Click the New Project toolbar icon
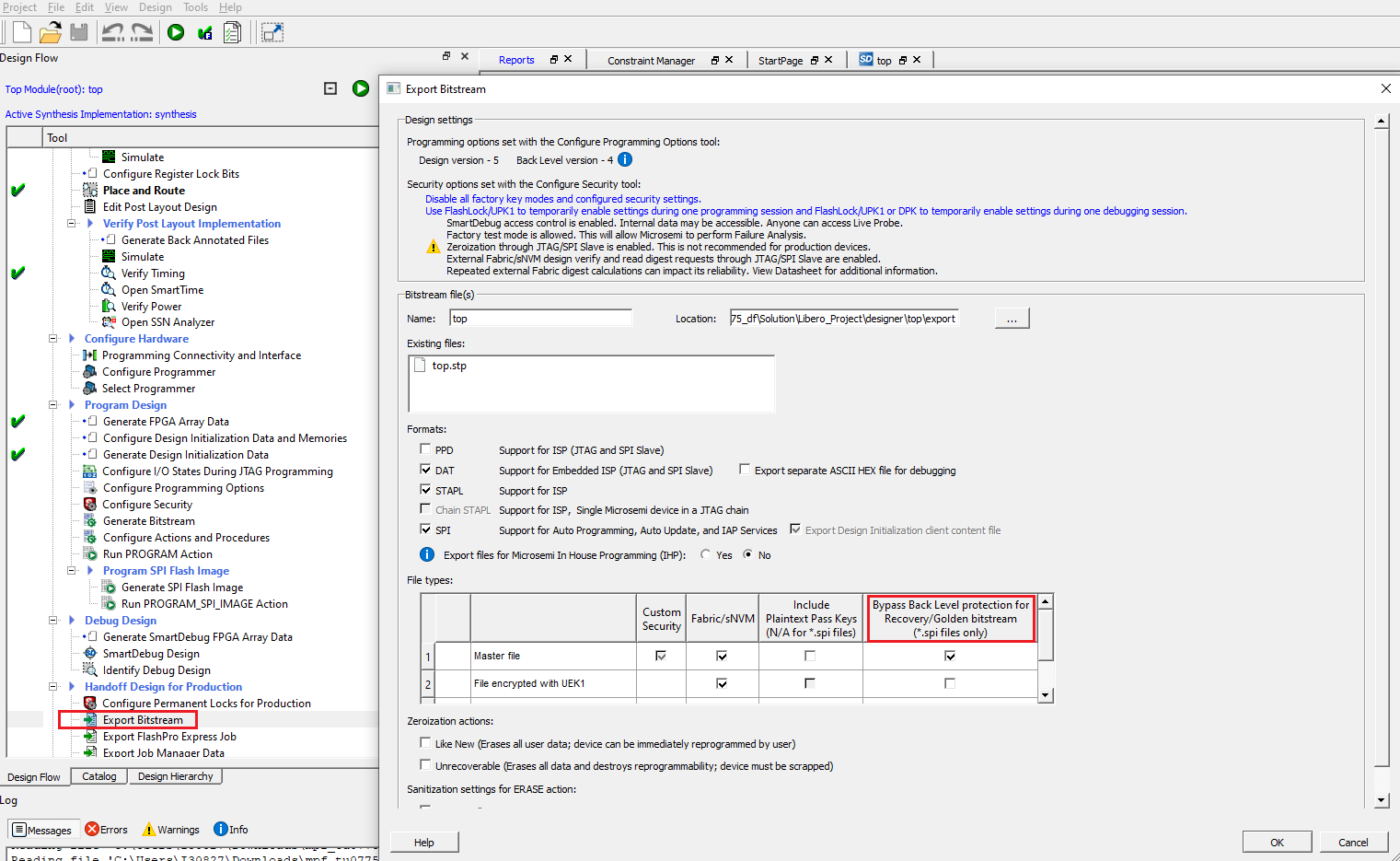Screen dimensions: 1400x861 point(21,33)
